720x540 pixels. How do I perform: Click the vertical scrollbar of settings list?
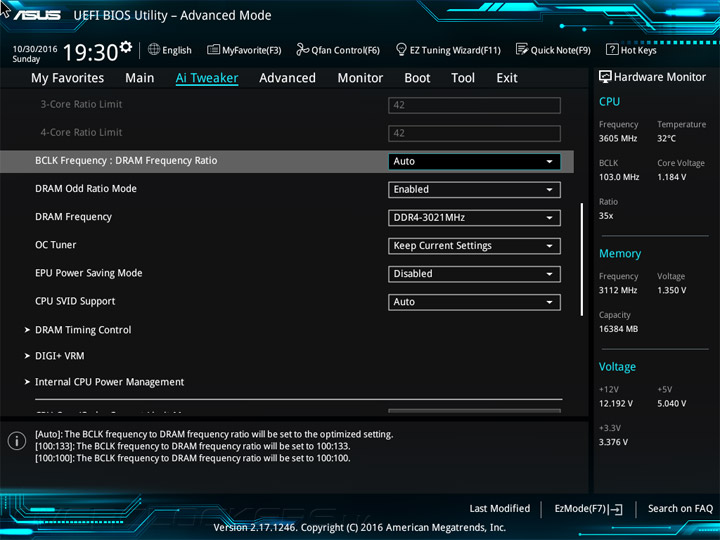click(582, 260)
